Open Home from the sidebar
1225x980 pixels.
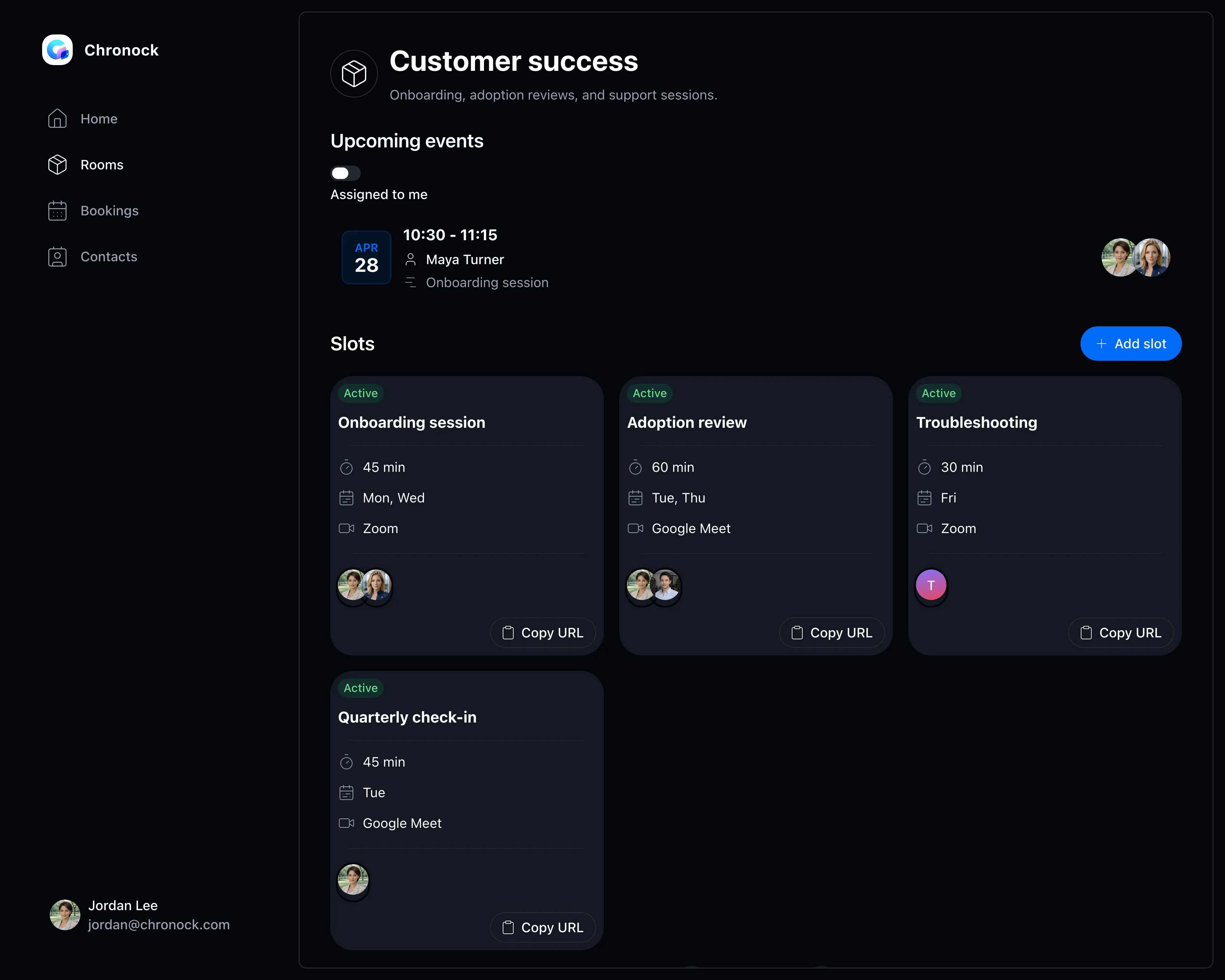click(99, 119)
